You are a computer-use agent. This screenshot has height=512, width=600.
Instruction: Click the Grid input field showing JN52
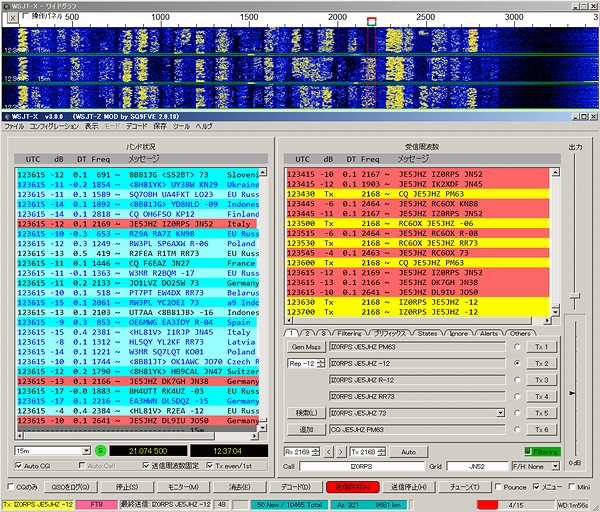477,466
